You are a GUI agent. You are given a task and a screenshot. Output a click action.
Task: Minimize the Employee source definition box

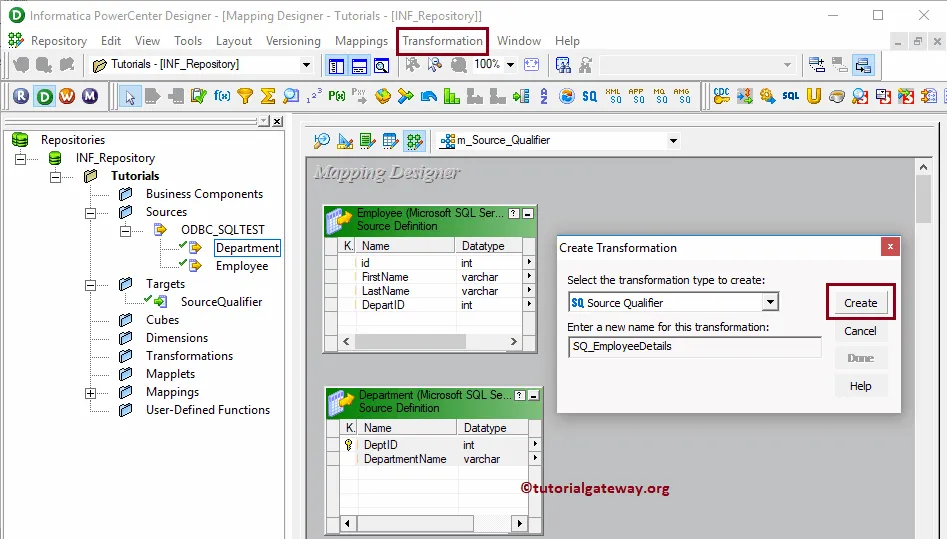coord(527,213)
